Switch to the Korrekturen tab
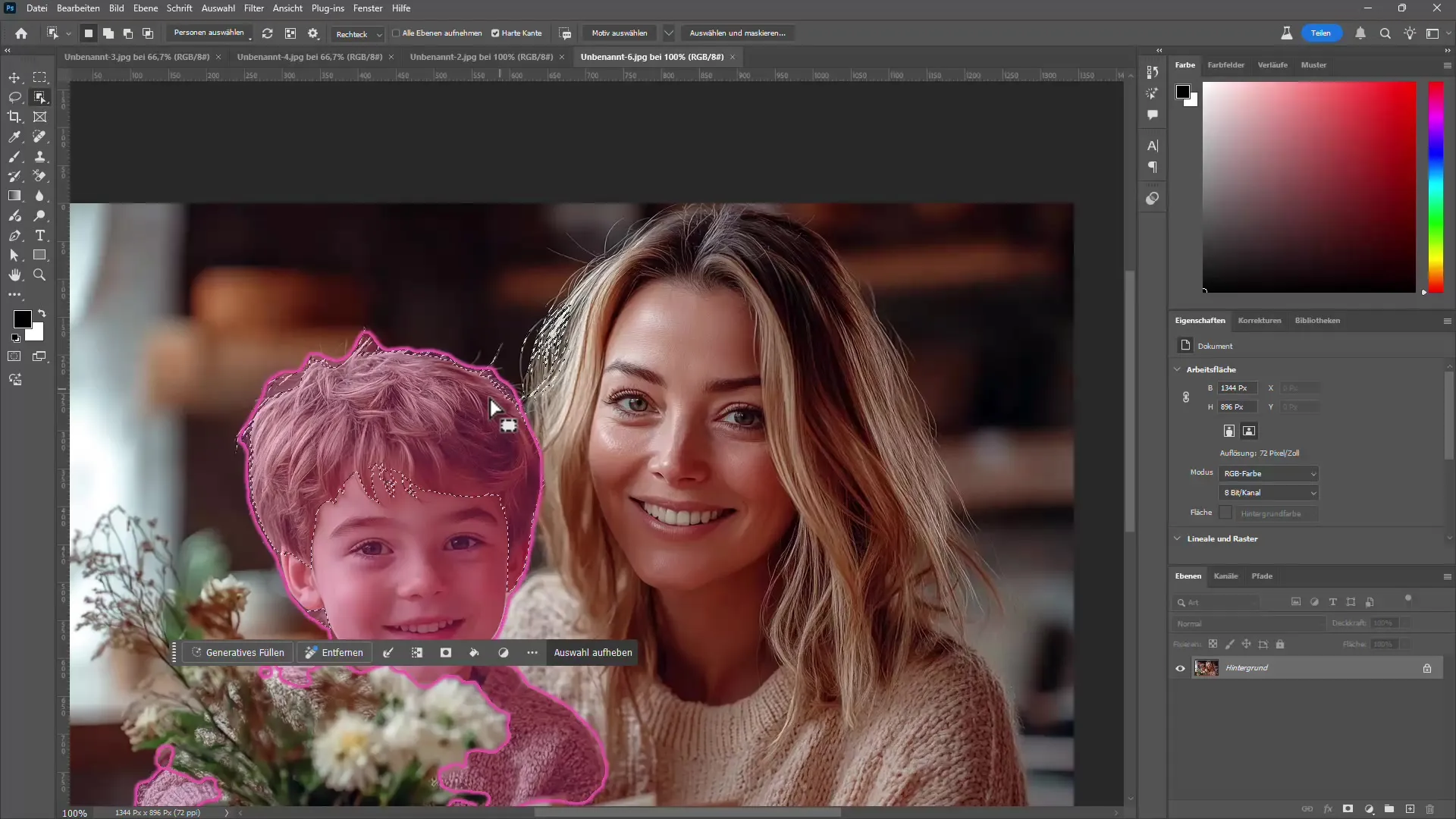 point(1260,321)
